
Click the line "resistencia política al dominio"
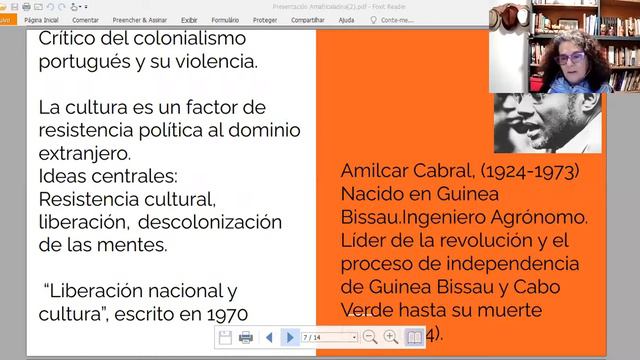169,131
